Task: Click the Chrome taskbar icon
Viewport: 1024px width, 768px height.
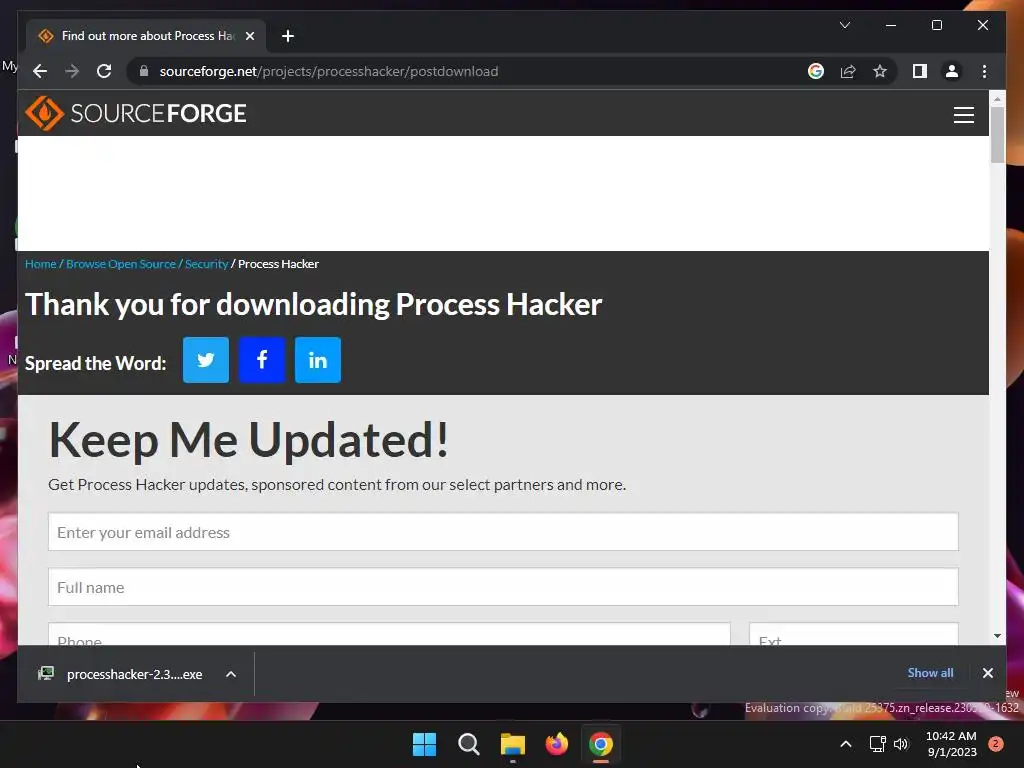Action: point(601,744)
